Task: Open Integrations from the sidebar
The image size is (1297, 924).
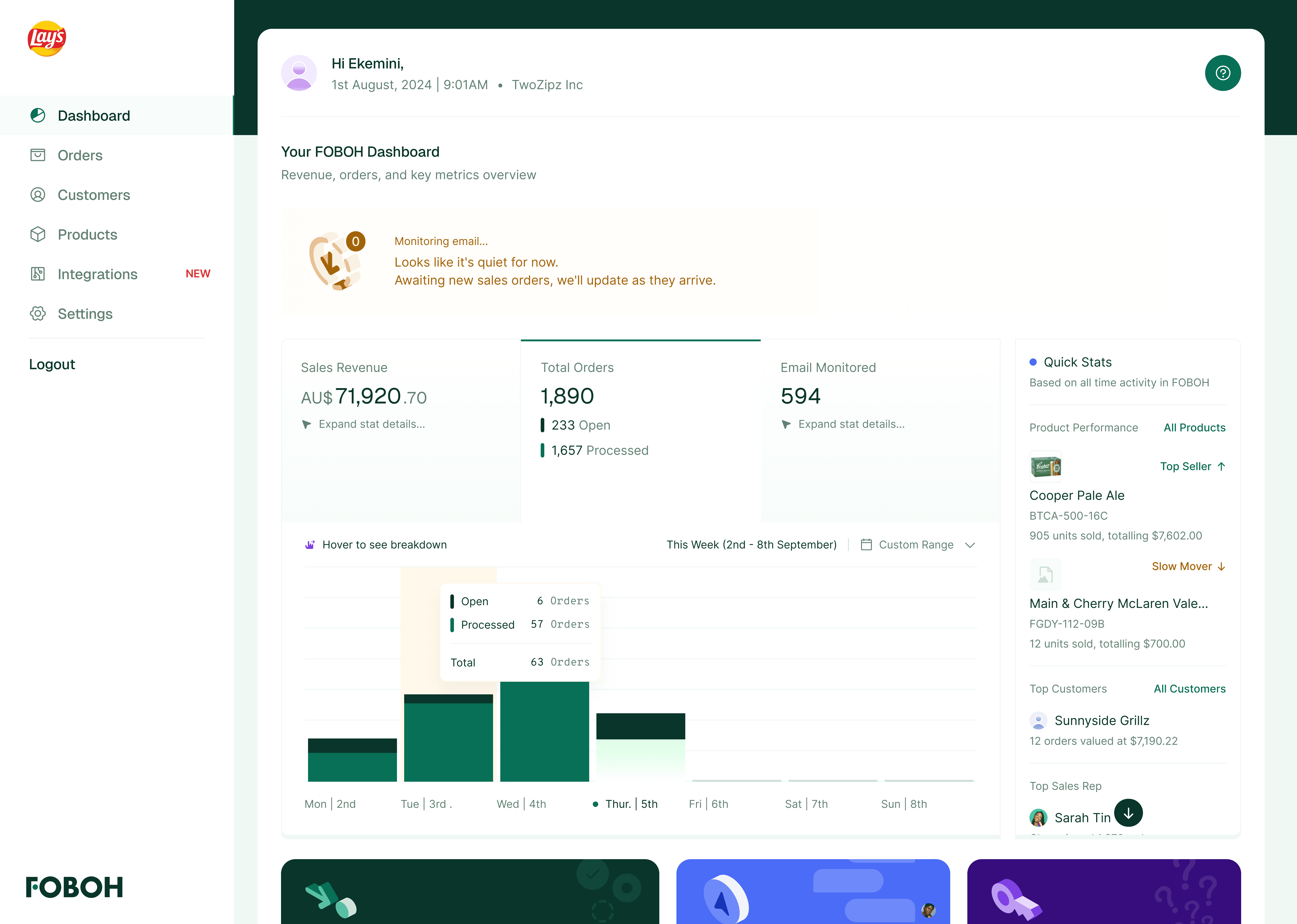Action: tap(97, 274)
